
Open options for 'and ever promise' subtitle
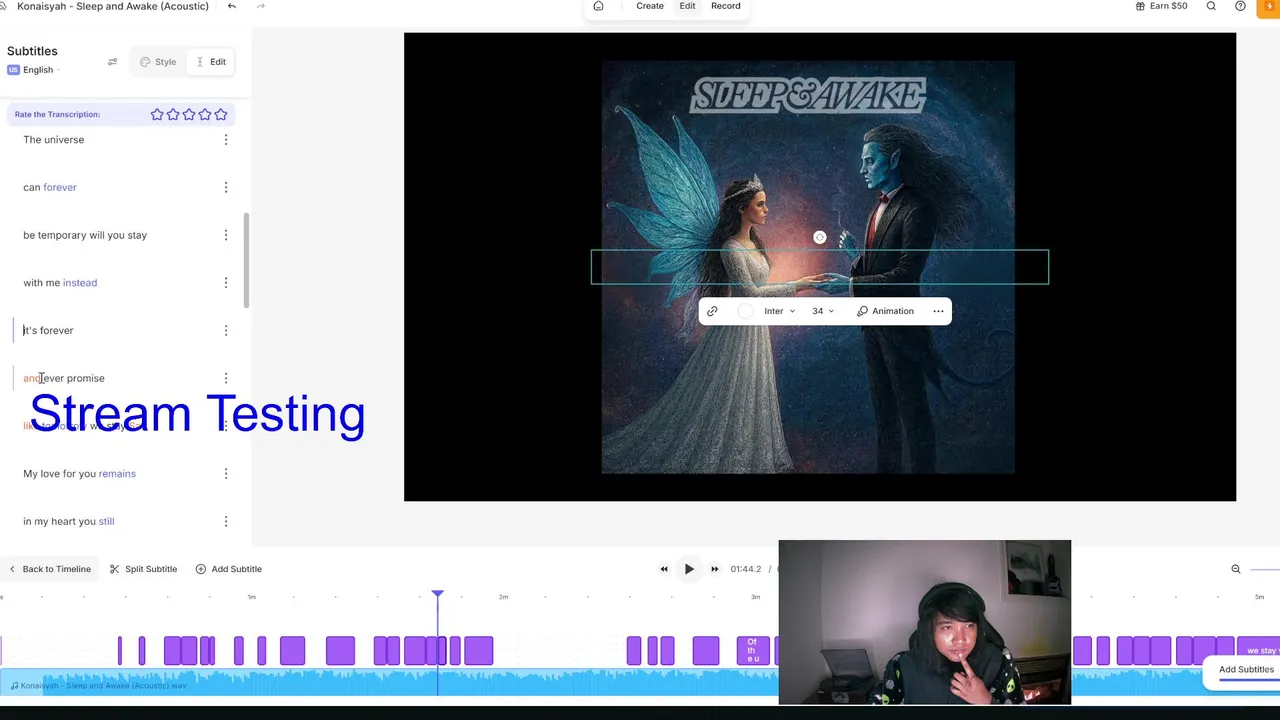(x=226, y=378)
